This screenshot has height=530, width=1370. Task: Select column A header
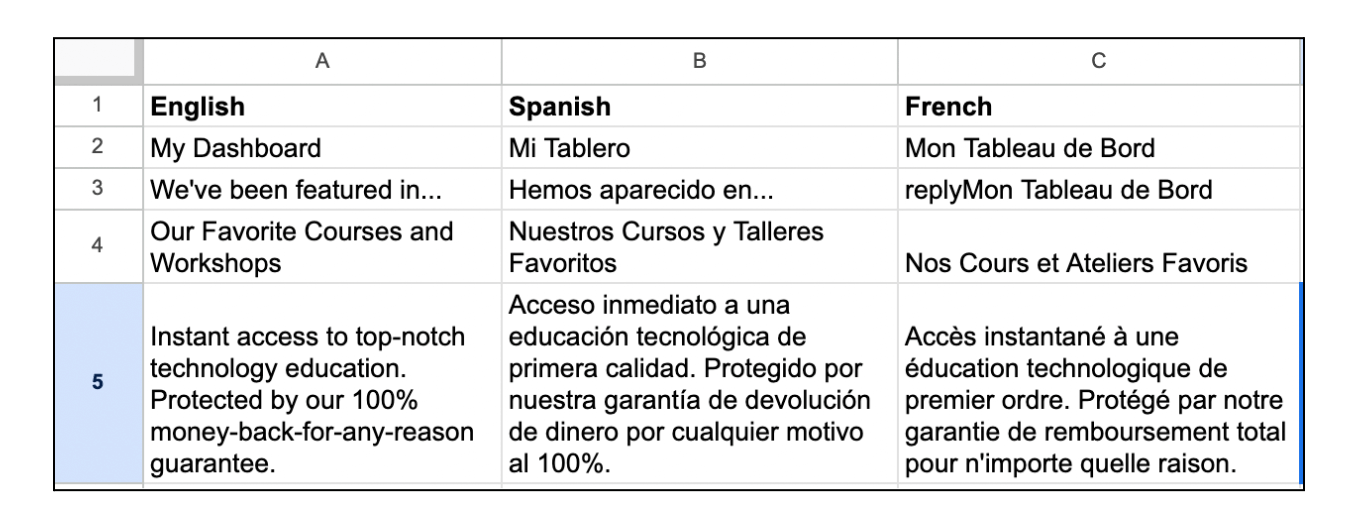click(322, 62)
